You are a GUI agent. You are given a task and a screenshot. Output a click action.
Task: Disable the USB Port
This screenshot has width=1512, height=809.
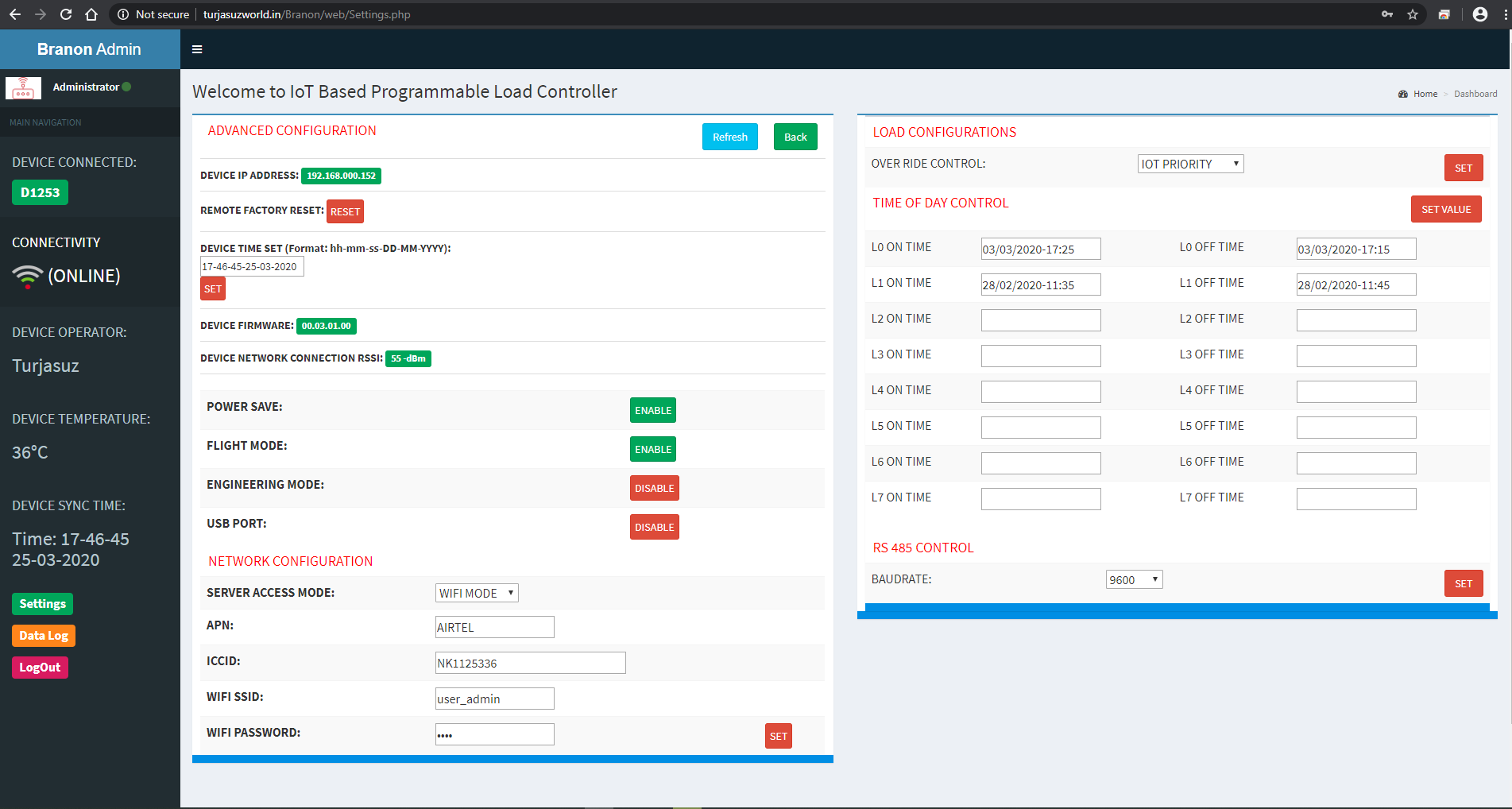coord(655,527)
